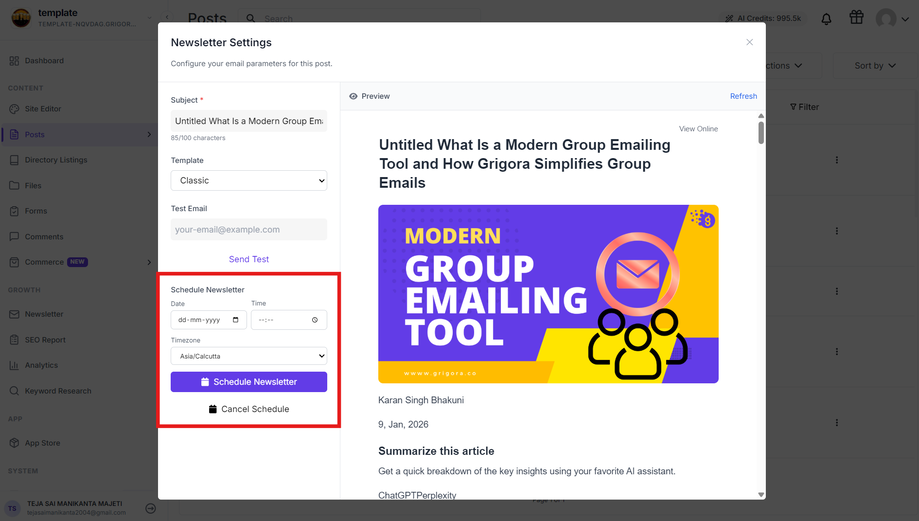Open the profile avatar menu
Screen dimensions: 919x521
(891, 19)
